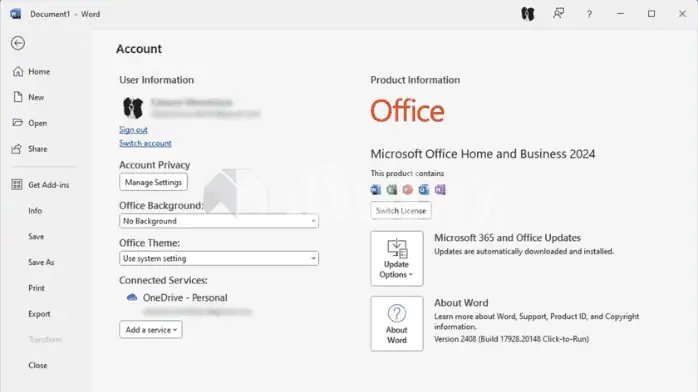Minimize the Word window

620,14
